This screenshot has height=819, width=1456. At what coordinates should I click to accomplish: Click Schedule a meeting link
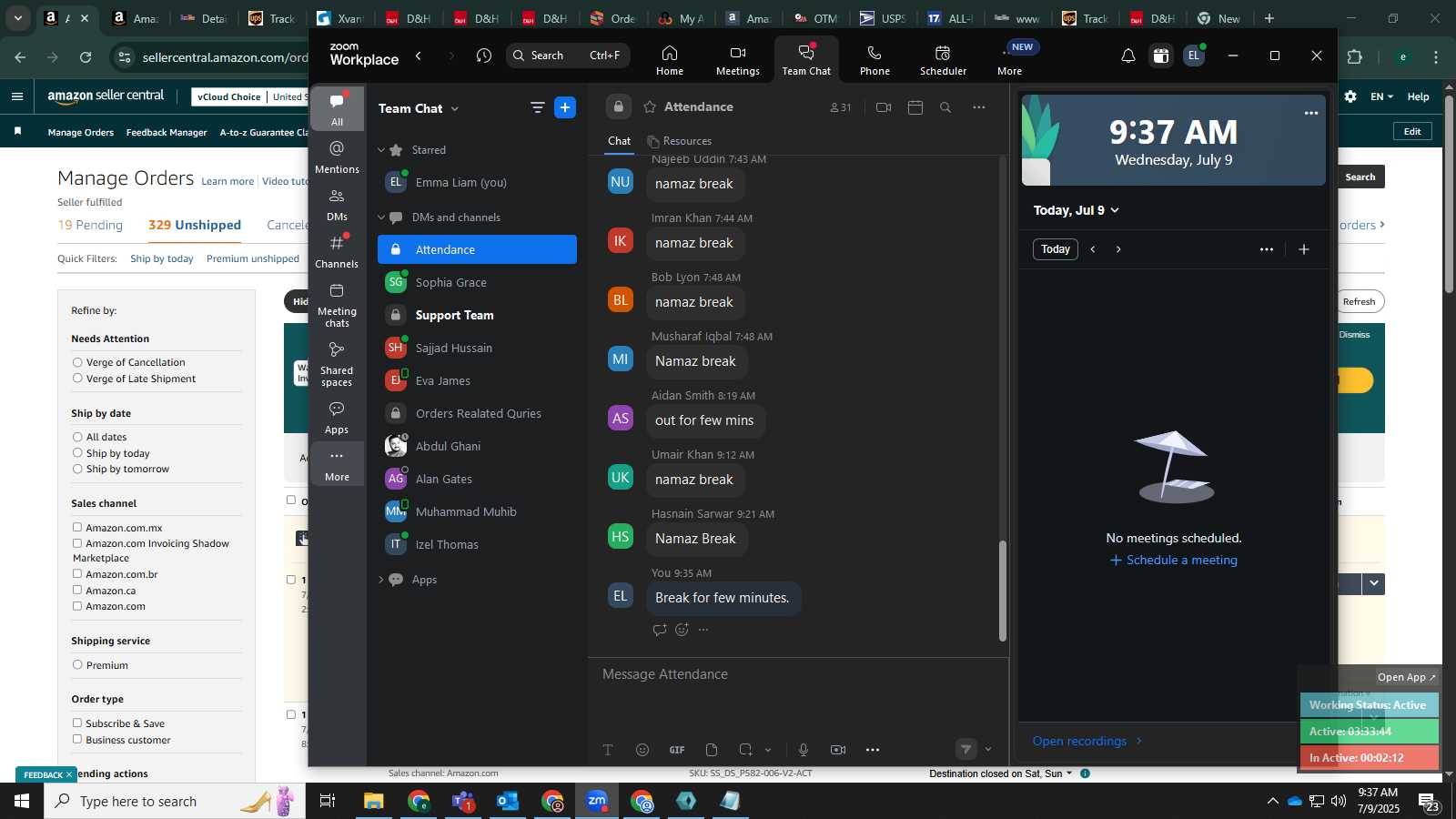(x=1173, y=560)
